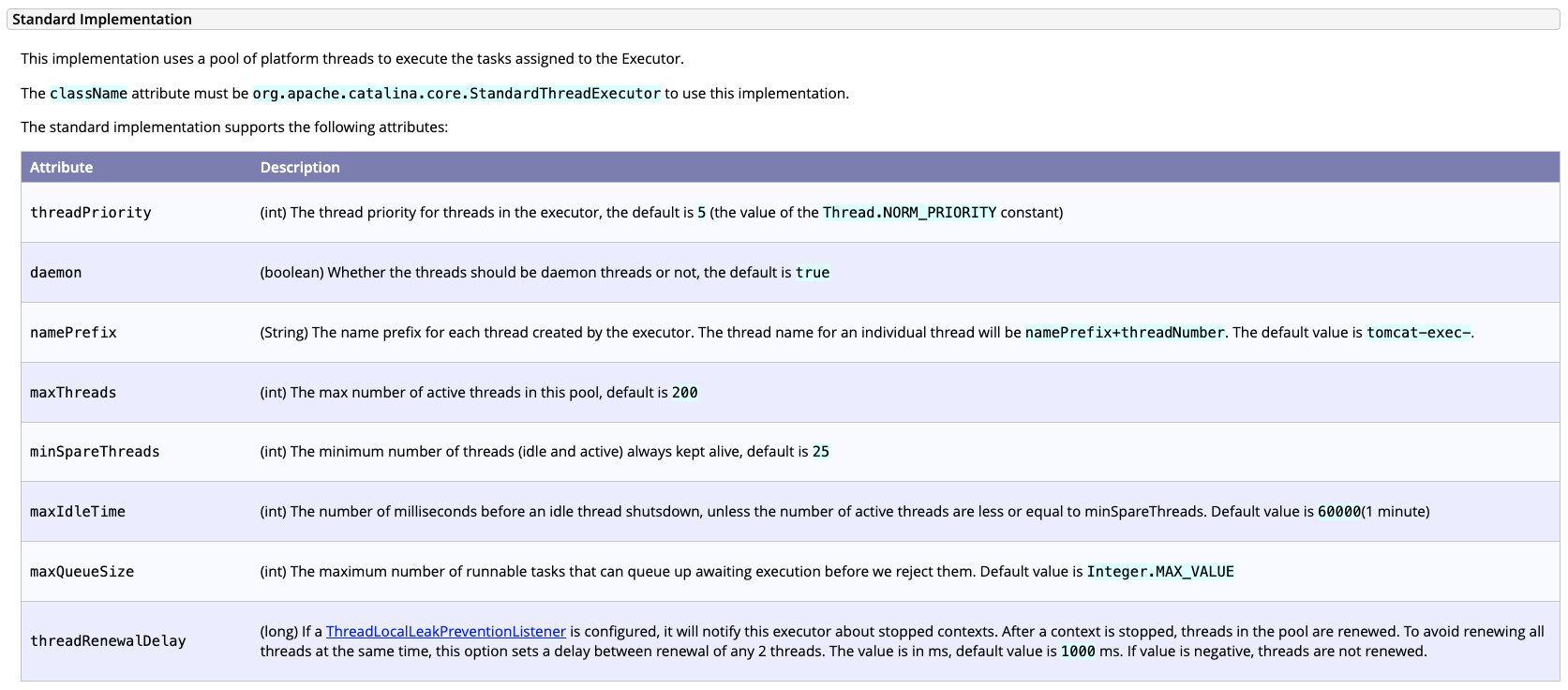Click the Description column header
The image size is (1568, 690).
pos(300,168)
